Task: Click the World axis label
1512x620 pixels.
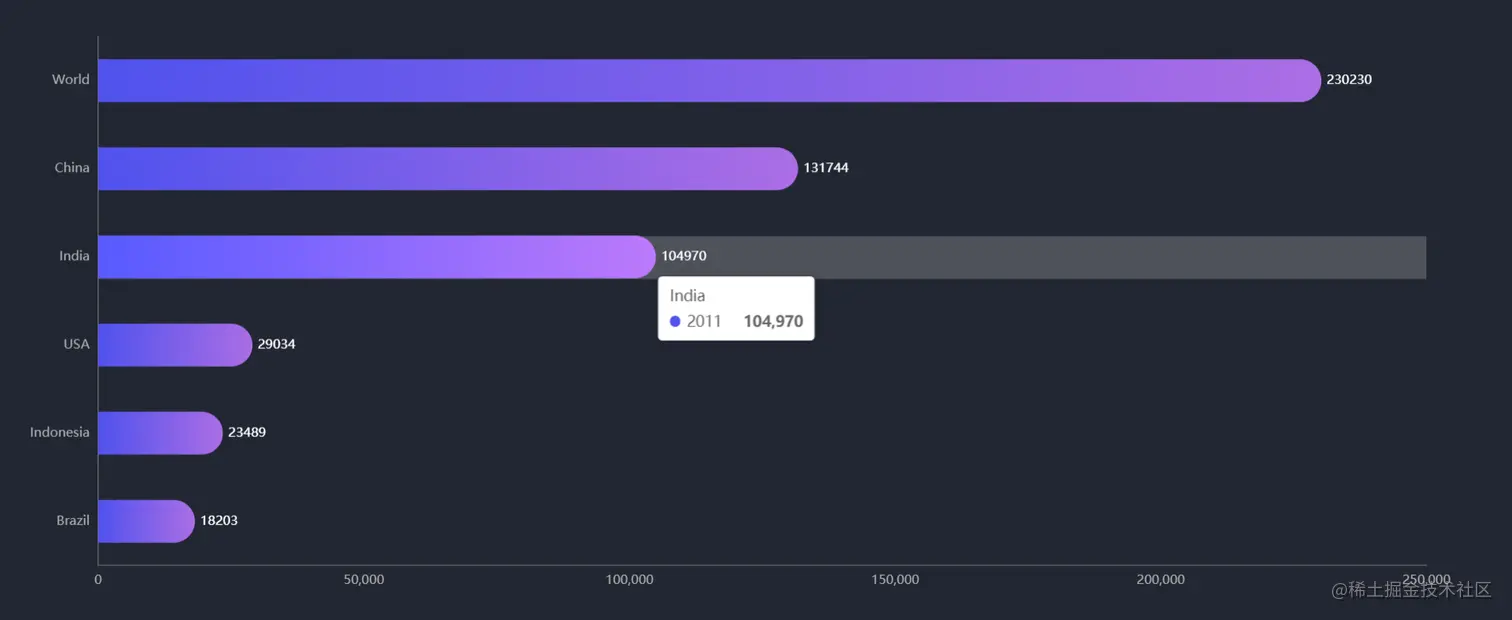Action: tap(71, 80)
